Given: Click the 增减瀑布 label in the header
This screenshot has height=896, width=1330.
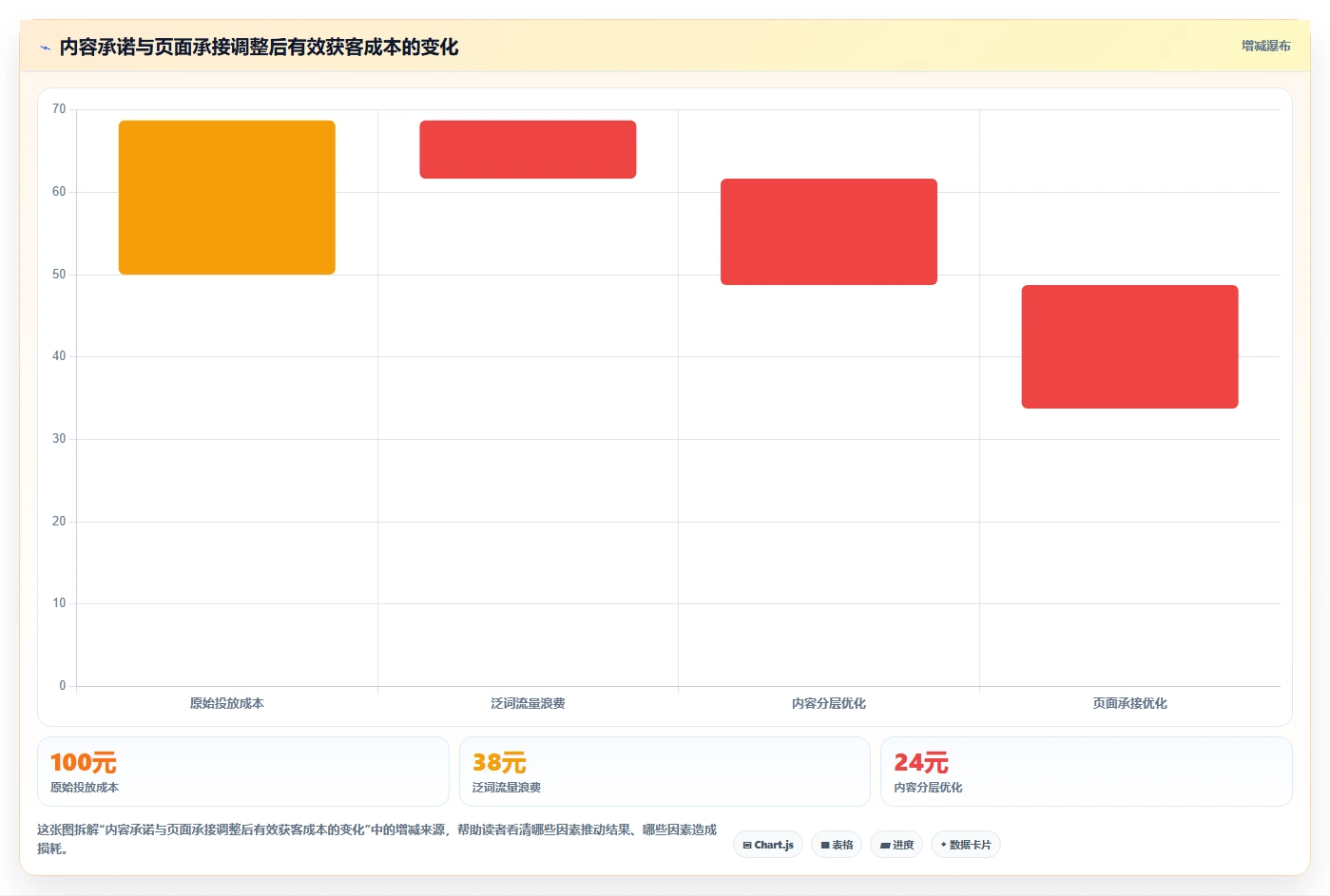Looking at the screenshot, I should [x=1265, y=46].
